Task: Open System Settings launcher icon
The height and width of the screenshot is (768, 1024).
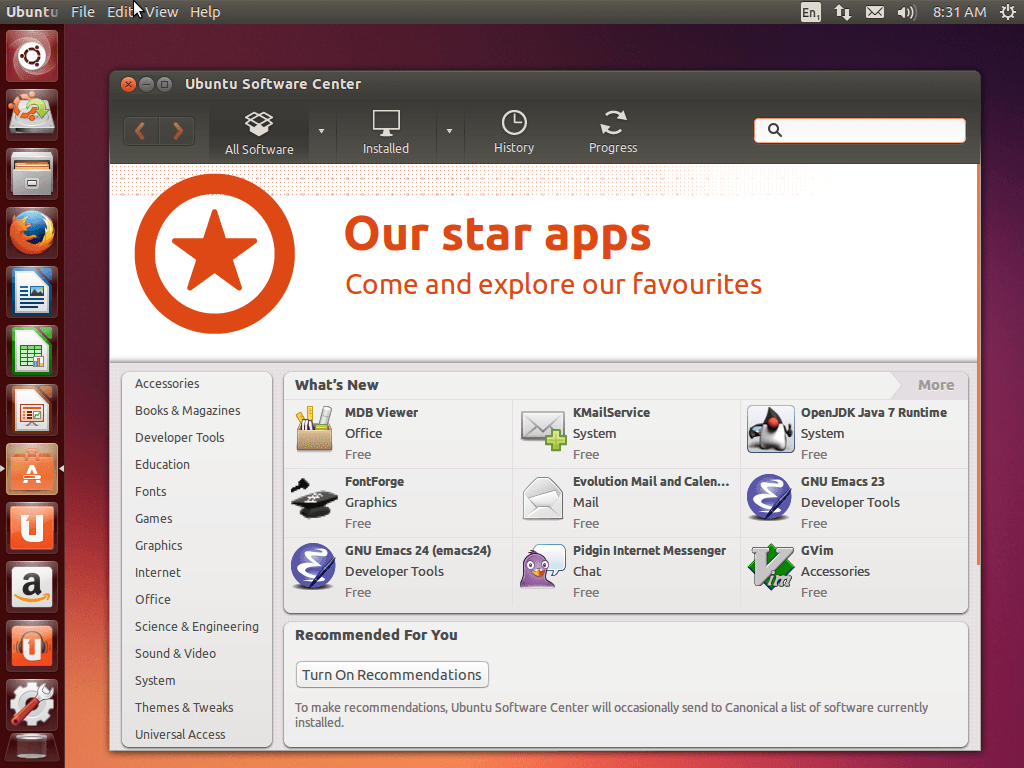Action: pos(32,705)
